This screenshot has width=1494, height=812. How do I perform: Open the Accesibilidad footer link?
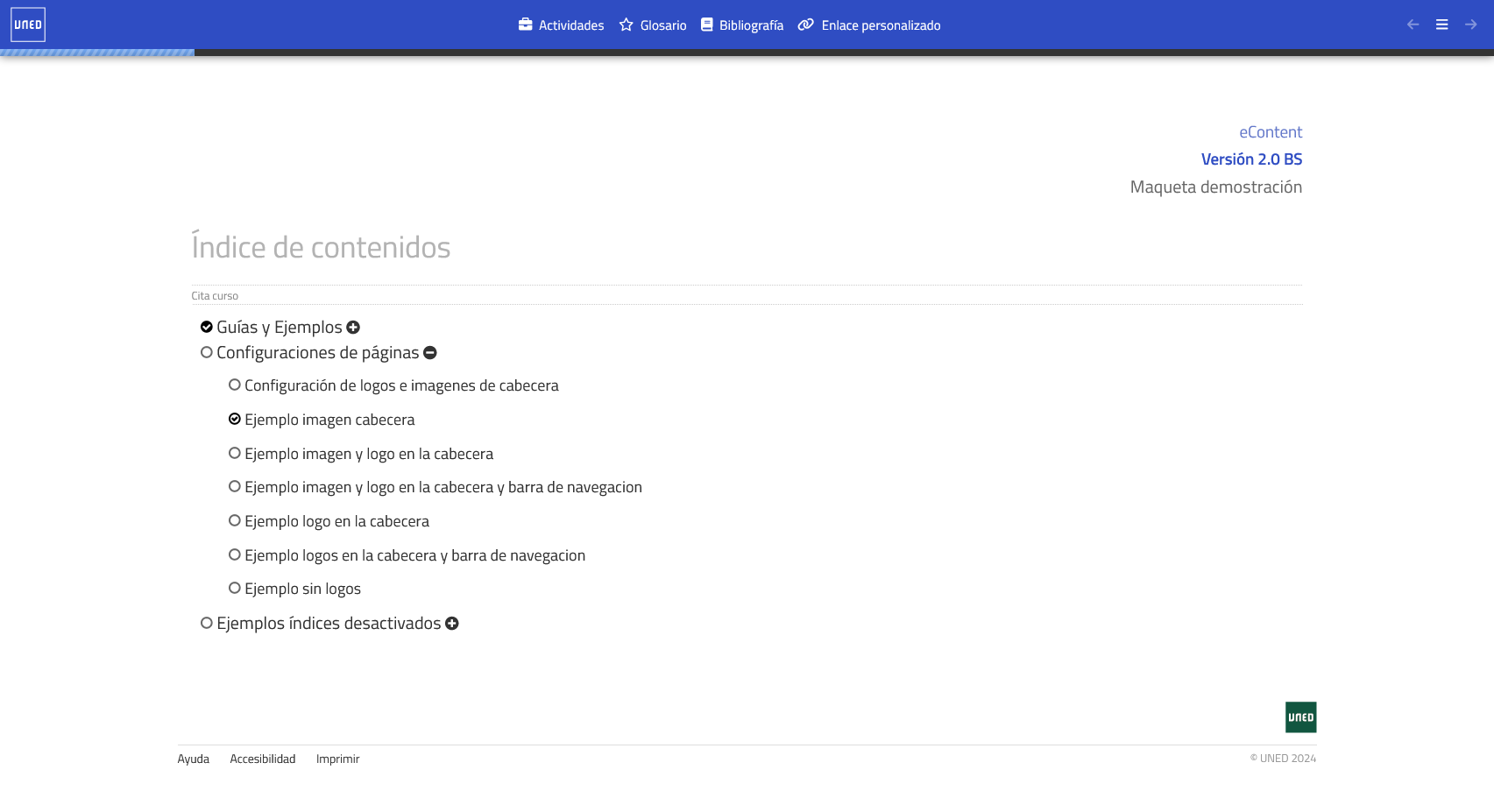pos(262,758)
